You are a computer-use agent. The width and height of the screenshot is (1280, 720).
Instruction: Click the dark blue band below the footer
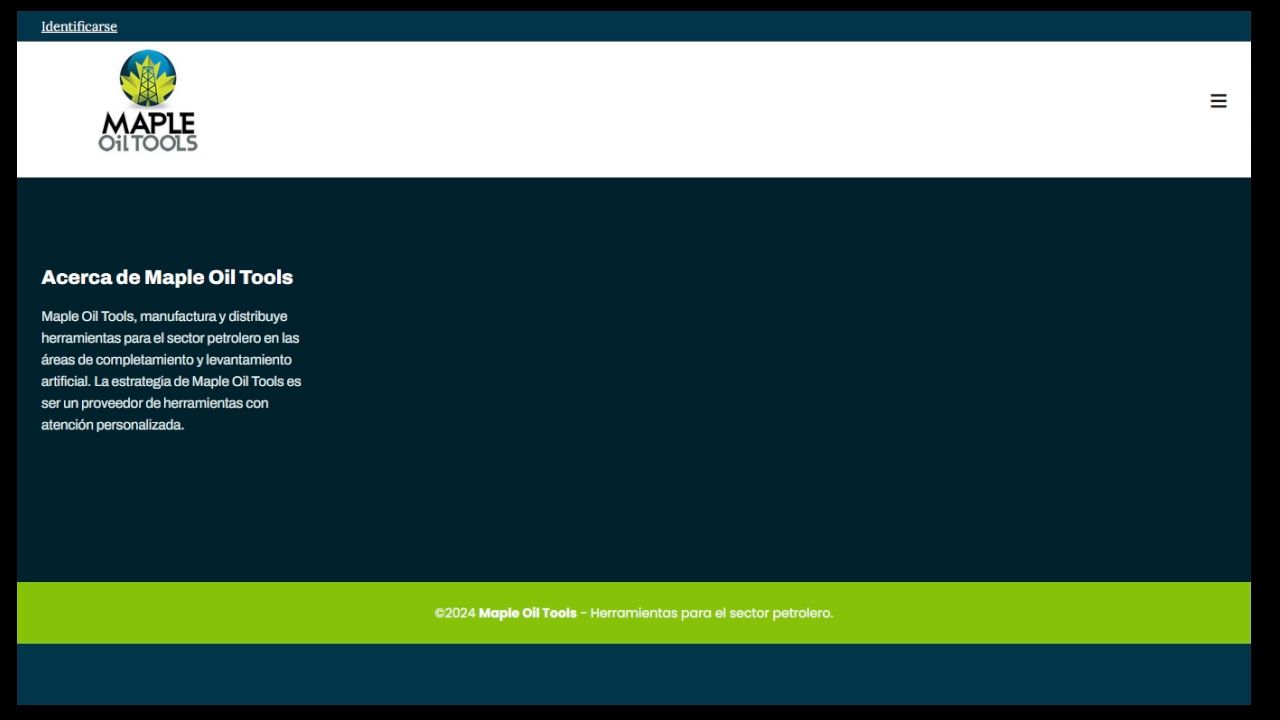pyautogui.click(x=634, y=674)
